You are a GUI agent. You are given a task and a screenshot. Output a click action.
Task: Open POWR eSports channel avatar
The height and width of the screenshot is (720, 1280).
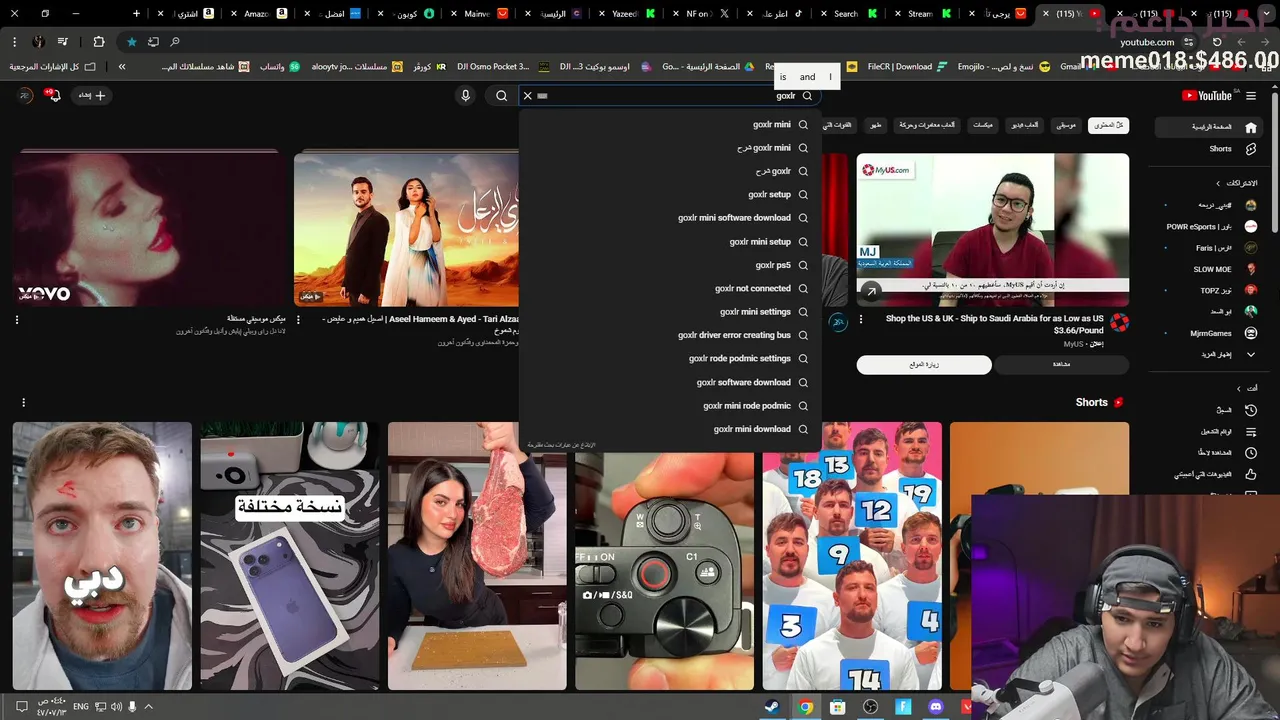click(x=1250, y=226)
